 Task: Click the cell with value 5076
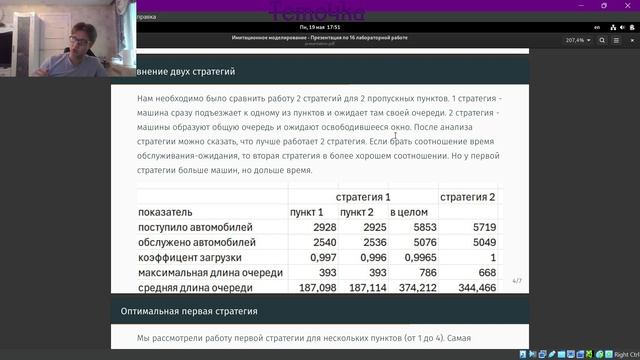[x=425, y=242]
